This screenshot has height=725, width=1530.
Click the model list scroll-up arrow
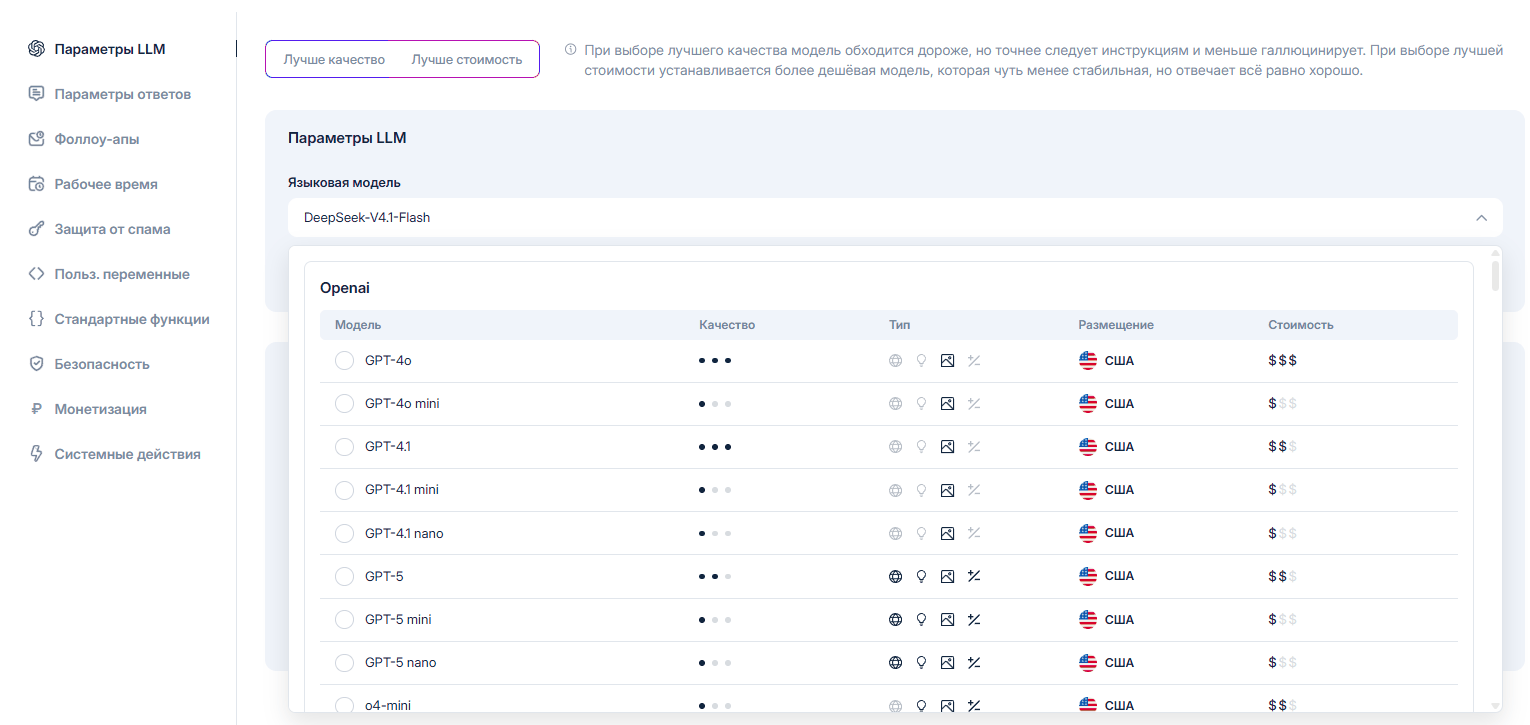(1496, 253)
